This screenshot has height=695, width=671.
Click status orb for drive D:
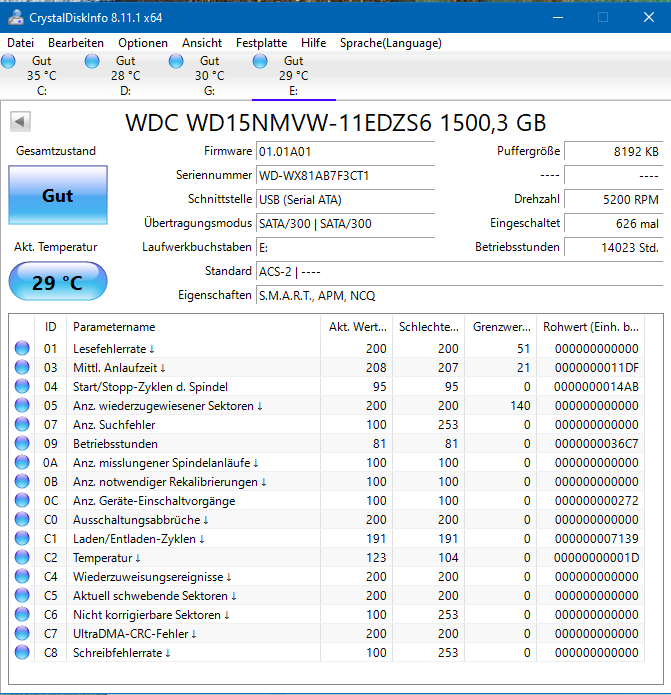(92, 61)
